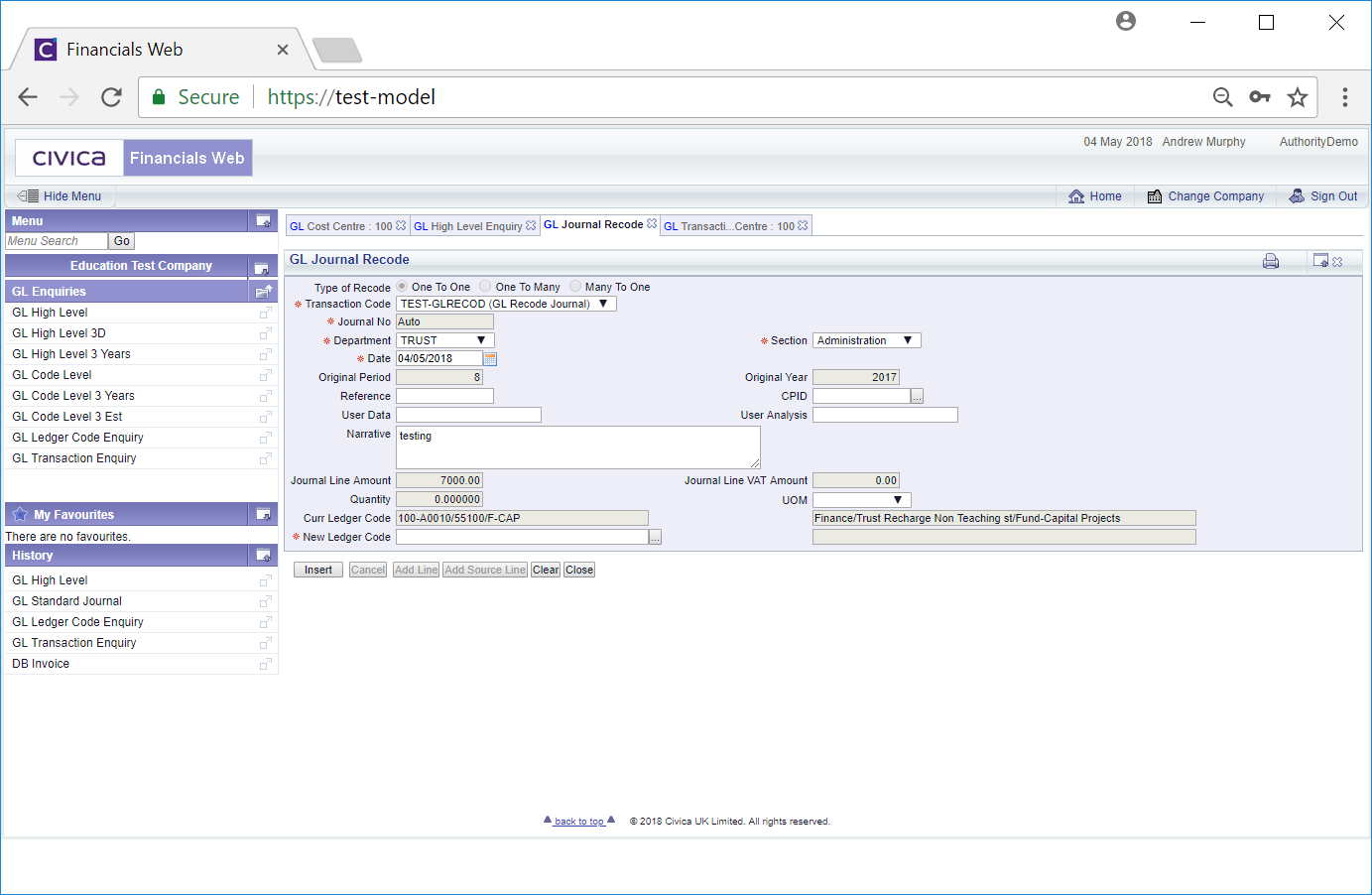Click the pop-out window icon in GL Journal Recode header

pyautogui.click(x=1320, y=261)
